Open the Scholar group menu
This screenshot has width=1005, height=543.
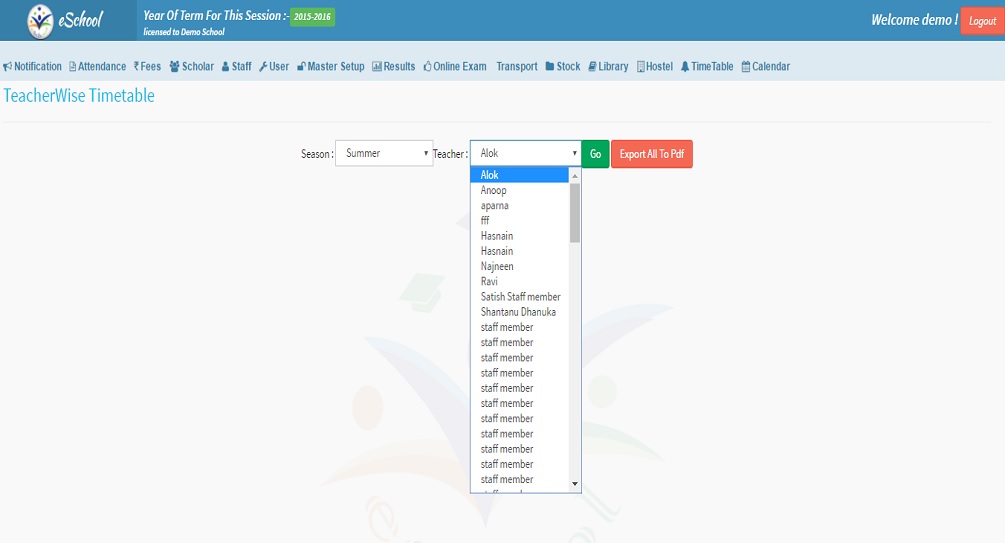[192, 67]
